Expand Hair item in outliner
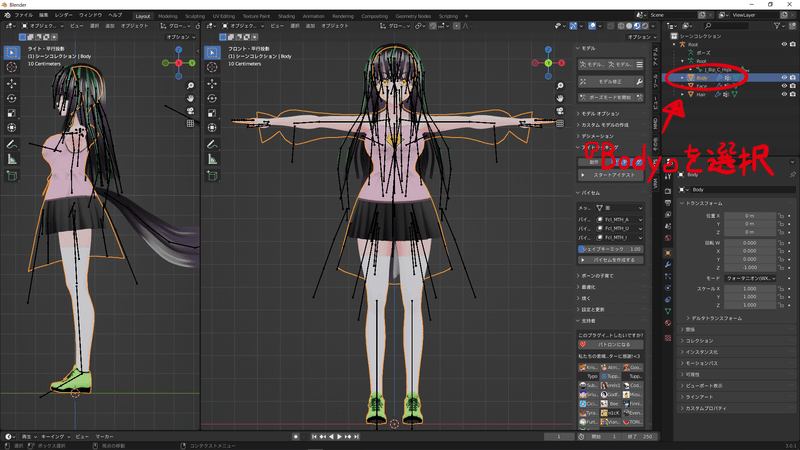Screen dimensions: 800x450 click(682, 94)
